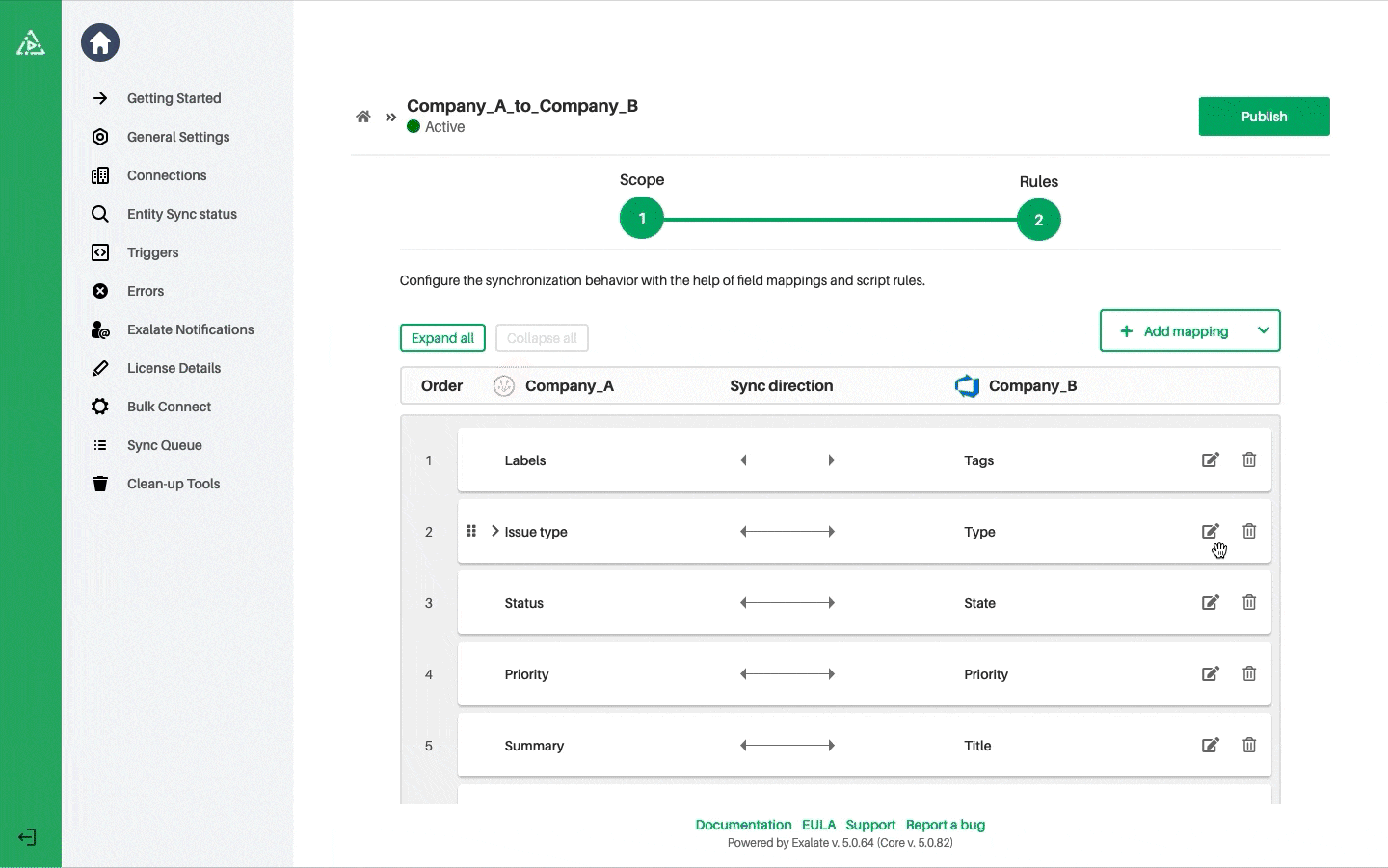Click the Clean-up Tools trash icon
1388x868 pixels.
[x=100, y=484]
